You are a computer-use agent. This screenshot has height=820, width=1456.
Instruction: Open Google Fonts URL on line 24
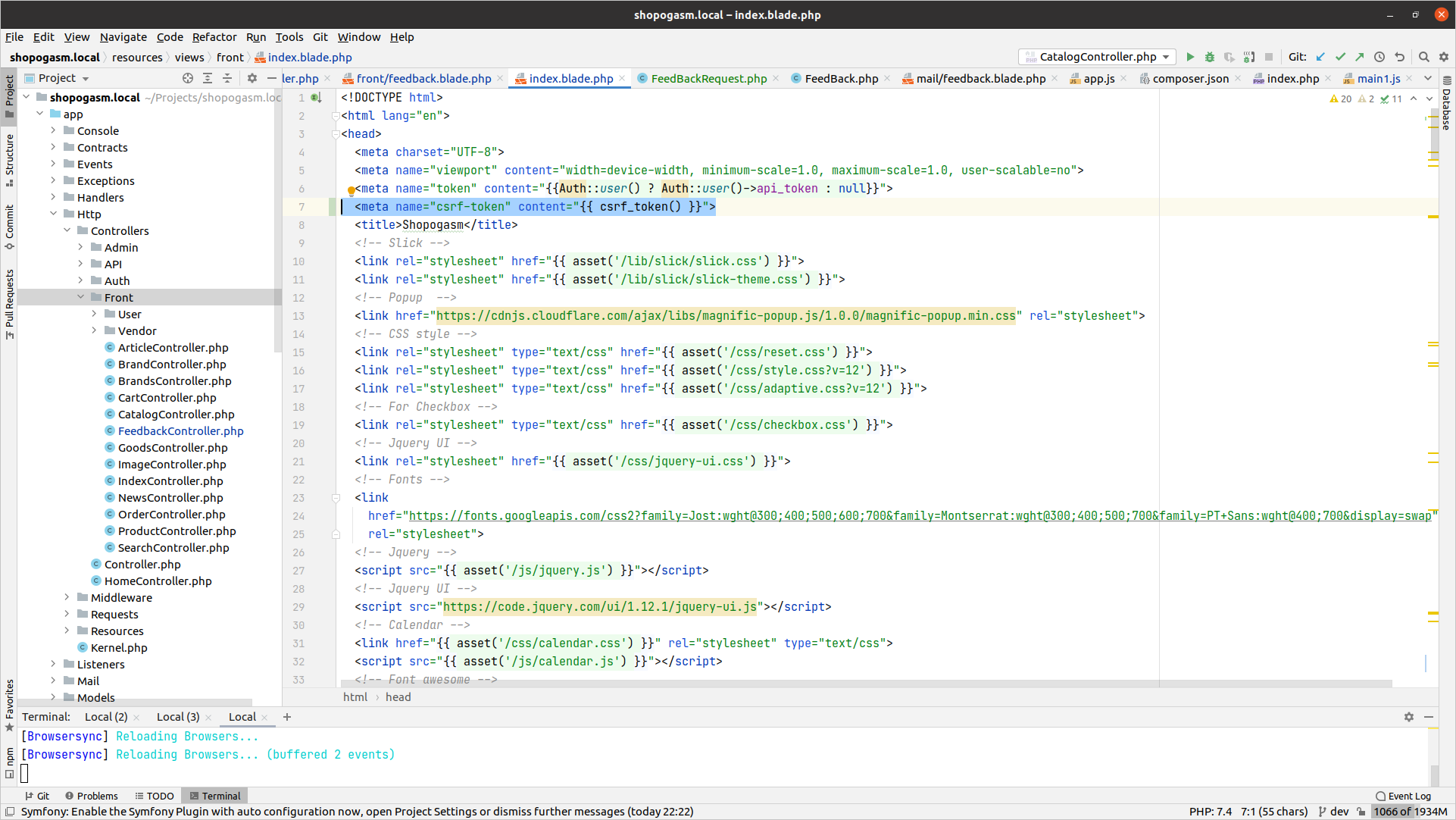[x=920, y=516]
